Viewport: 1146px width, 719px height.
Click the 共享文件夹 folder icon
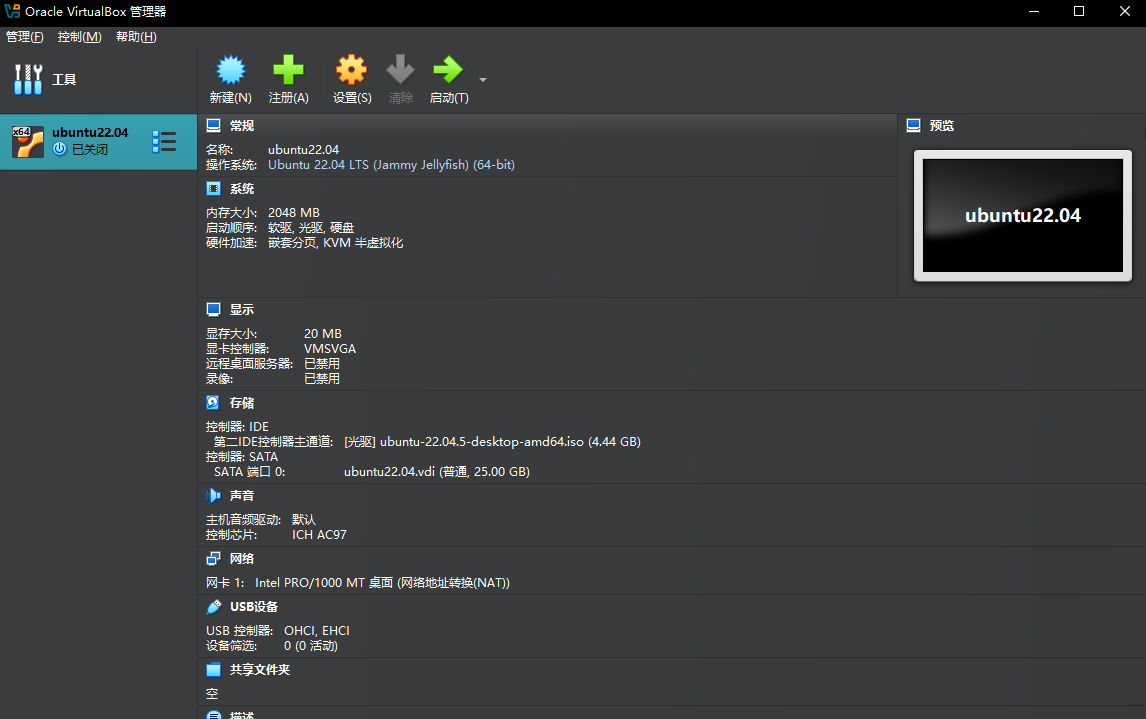[213, 669]
